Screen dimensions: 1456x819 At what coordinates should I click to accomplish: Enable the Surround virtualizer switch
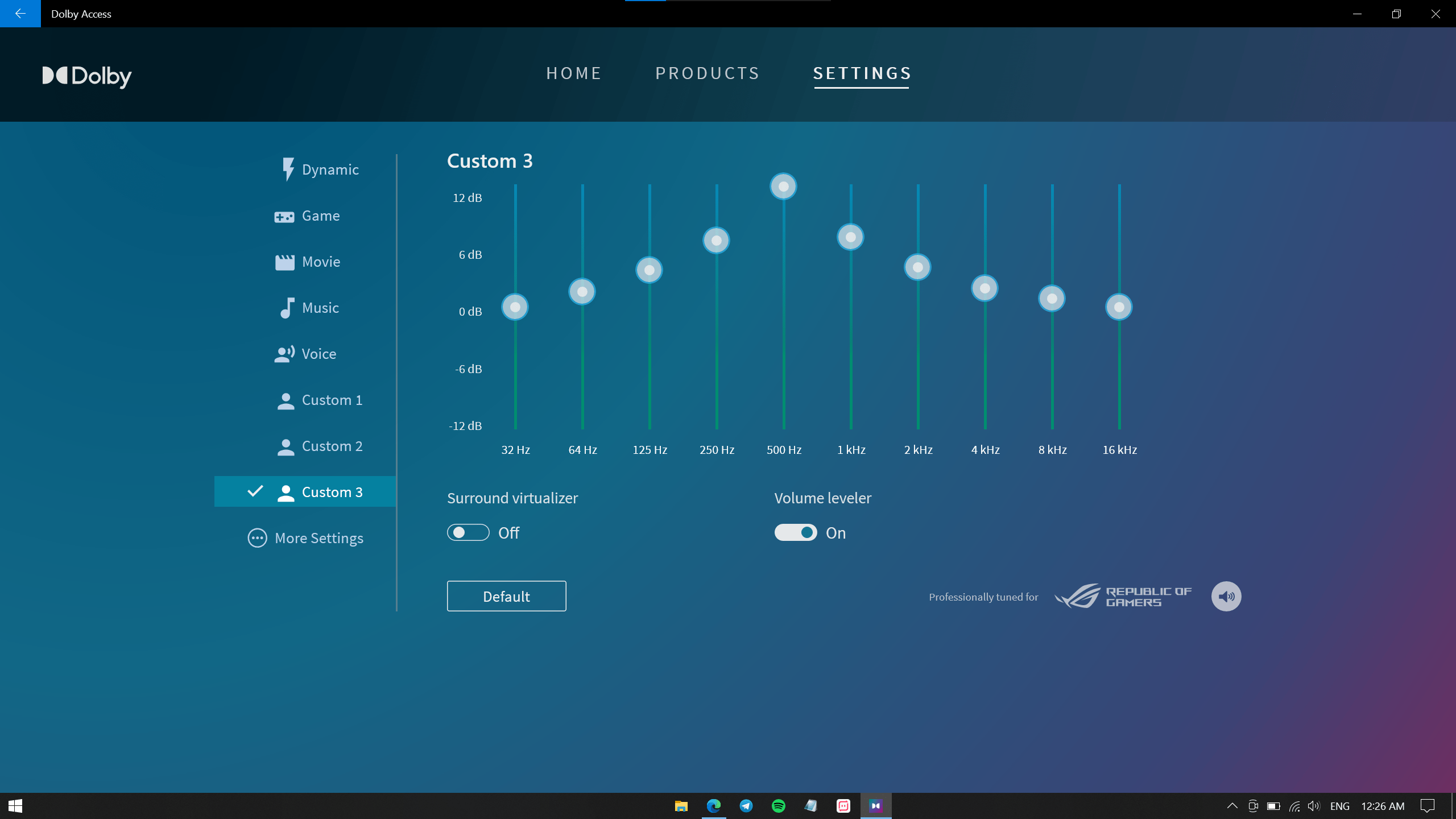(x=468, y=533)
